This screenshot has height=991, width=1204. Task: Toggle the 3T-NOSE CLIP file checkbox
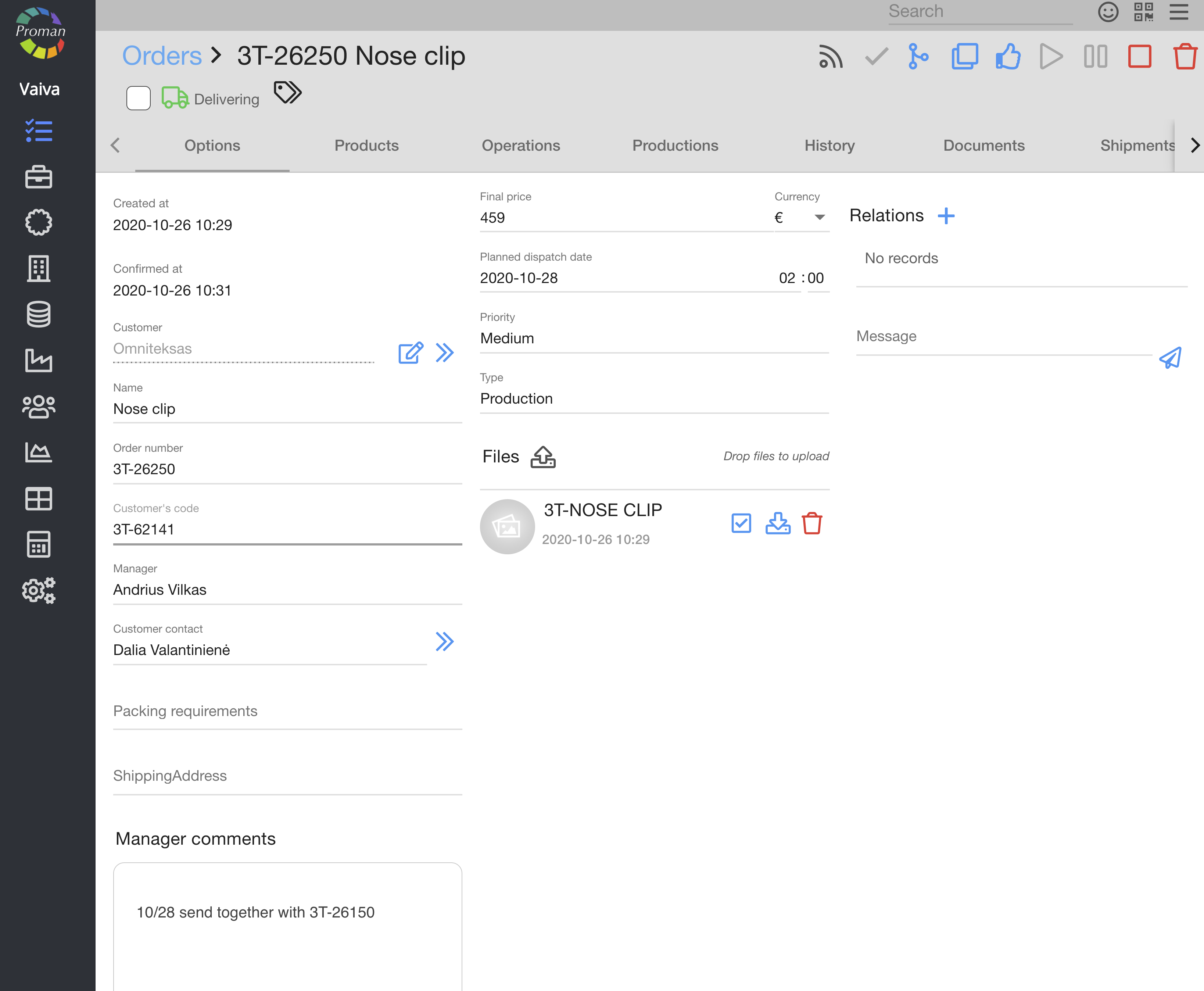point(741,523)
